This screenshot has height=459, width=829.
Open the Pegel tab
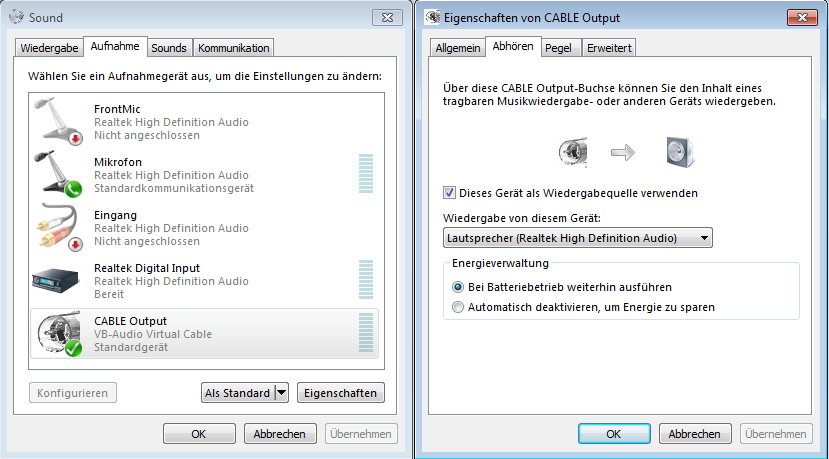click(x=558, y=48)
